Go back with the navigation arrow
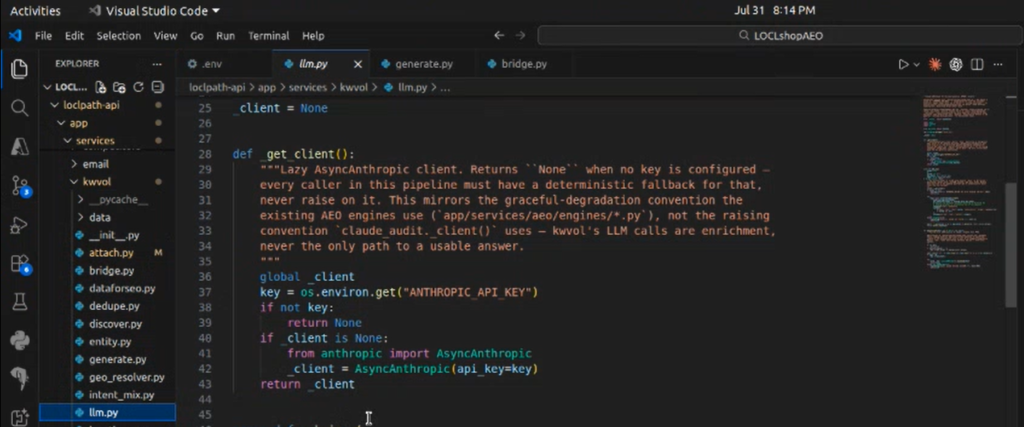 point(499,35)
